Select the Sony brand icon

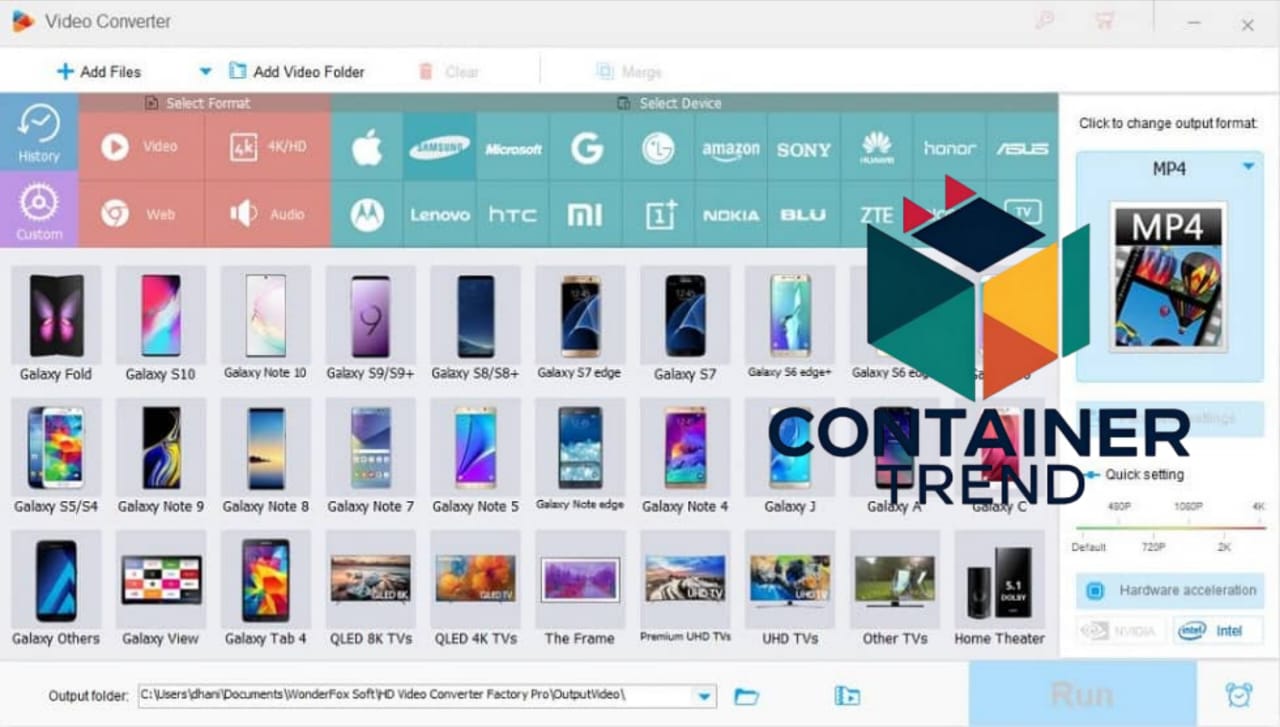pyautogui.click(x=804, y=148)
